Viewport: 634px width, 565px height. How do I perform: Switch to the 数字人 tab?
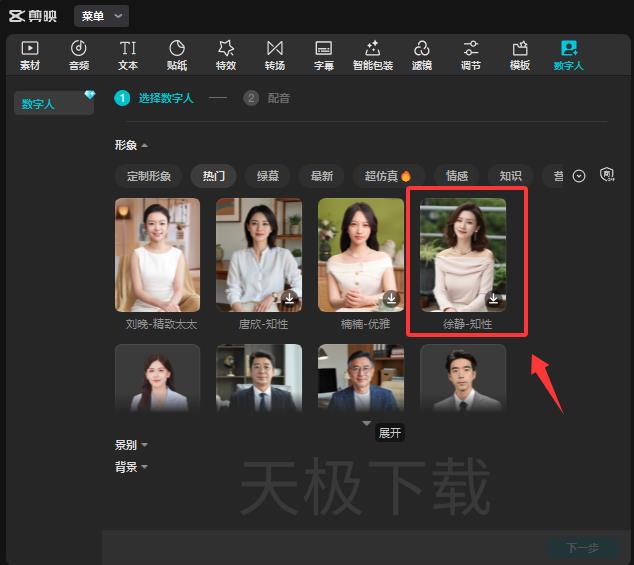[x=568, y=54]
